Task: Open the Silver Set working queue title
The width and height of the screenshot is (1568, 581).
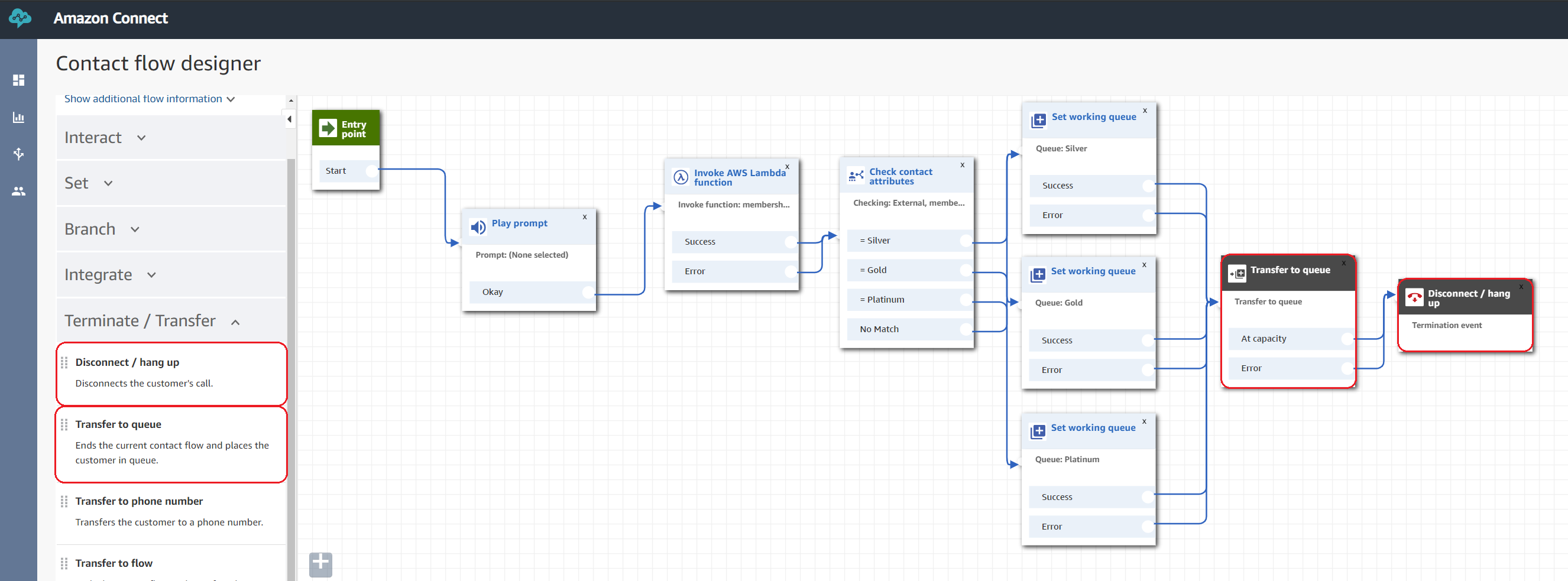Action: 1094,117
